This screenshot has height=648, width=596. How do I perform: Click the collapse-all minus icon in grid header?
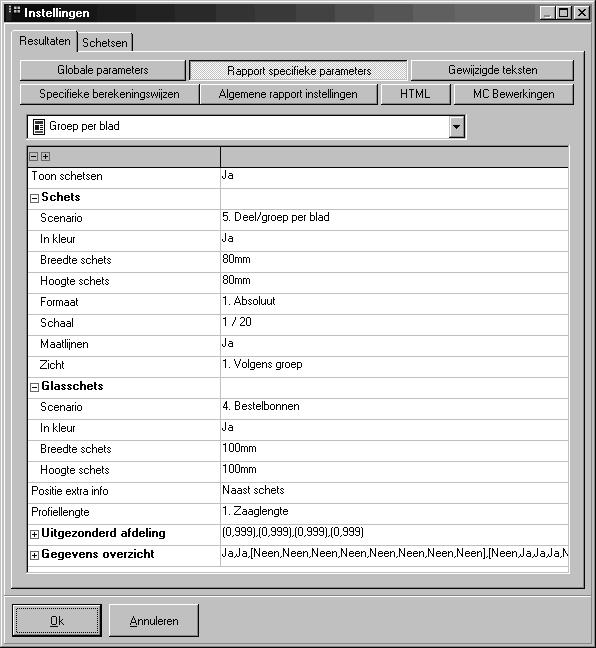point(34,157)
